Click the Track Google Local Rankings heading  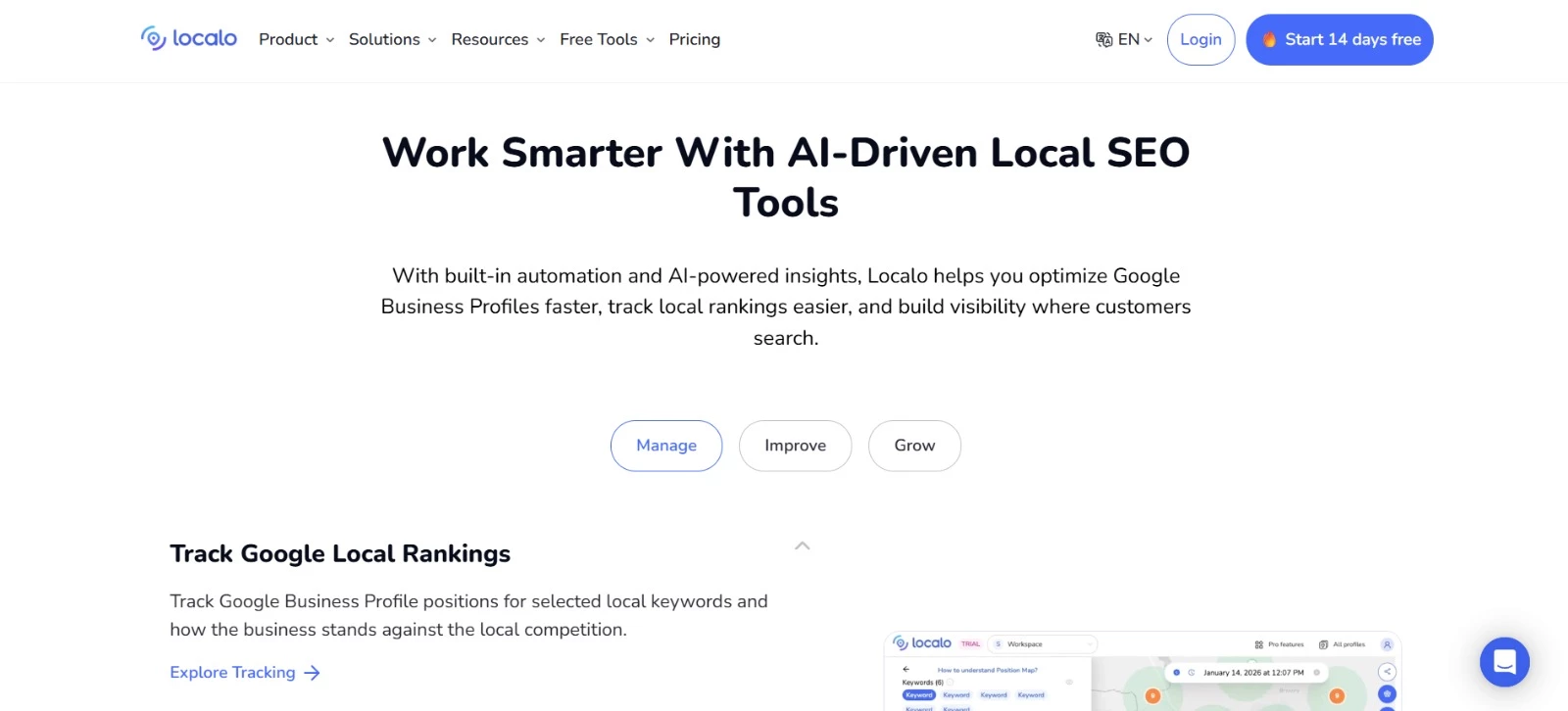(x=340, y=553)
